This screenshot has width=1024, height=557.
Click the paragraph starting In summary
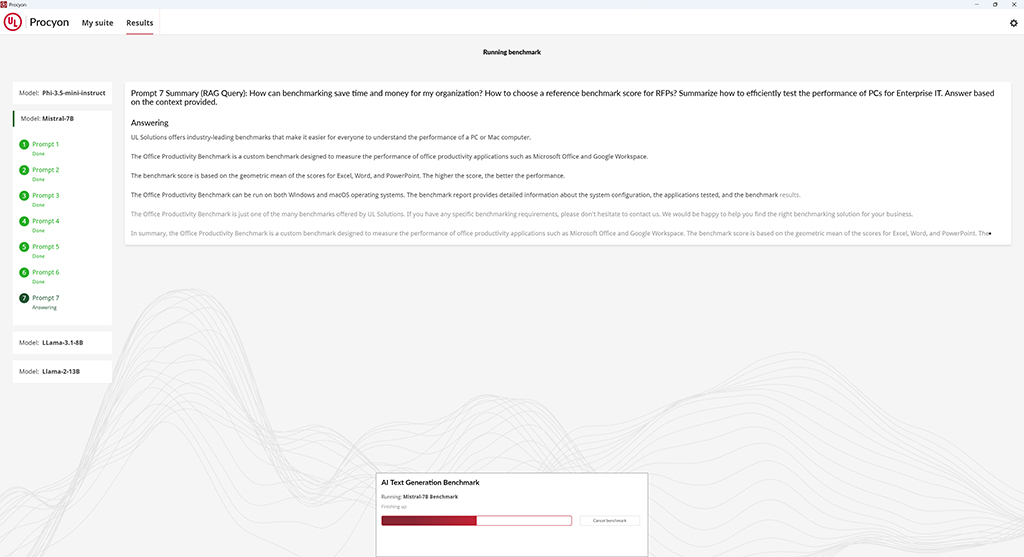click(x=561, y=233)
